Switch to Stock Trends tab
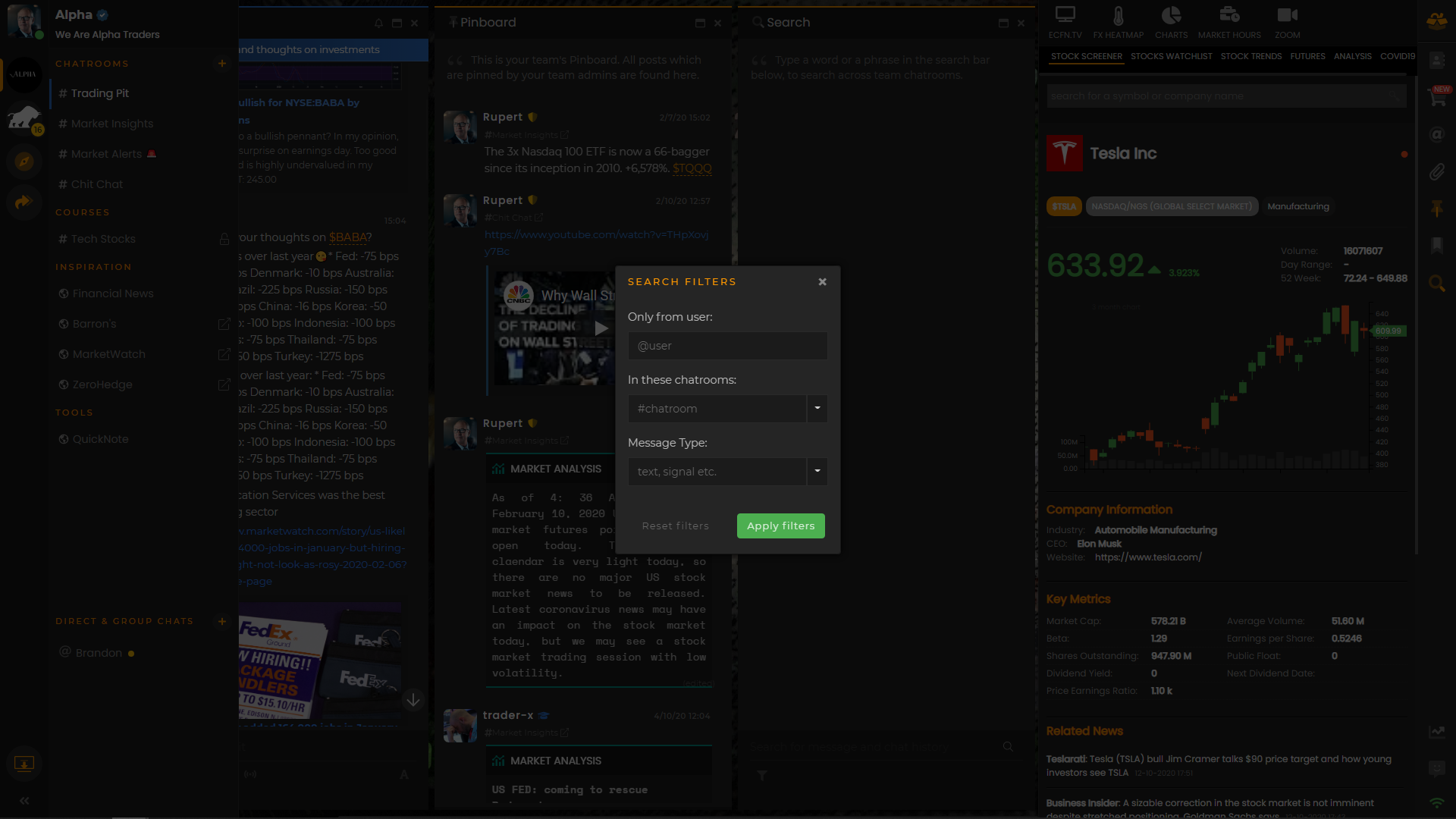This screenshot has height=819, width=1456. point(1250,57)
